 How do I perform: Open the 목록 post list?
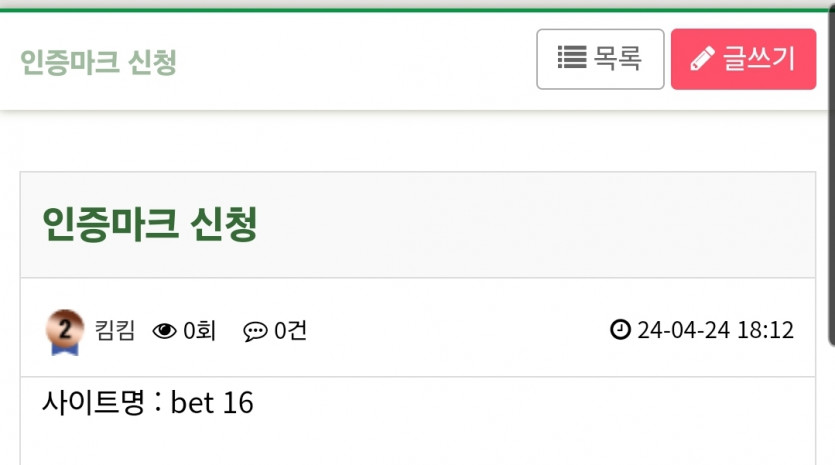(600, 59)
